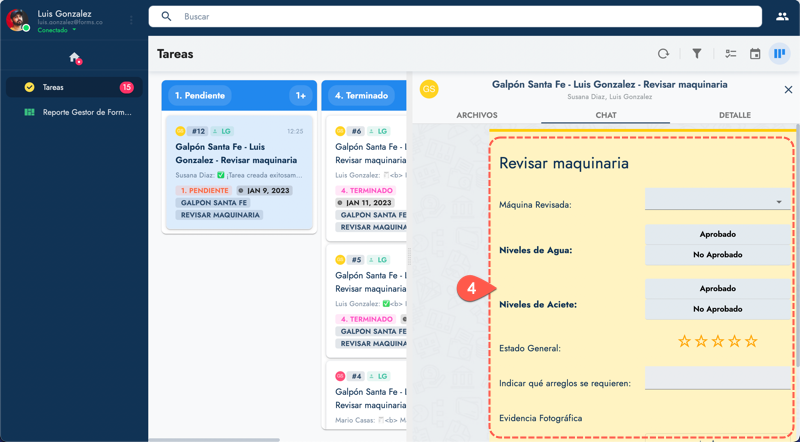Click the red avatar on card #4
Screen dimensions: 800x442
click(340, 376)
